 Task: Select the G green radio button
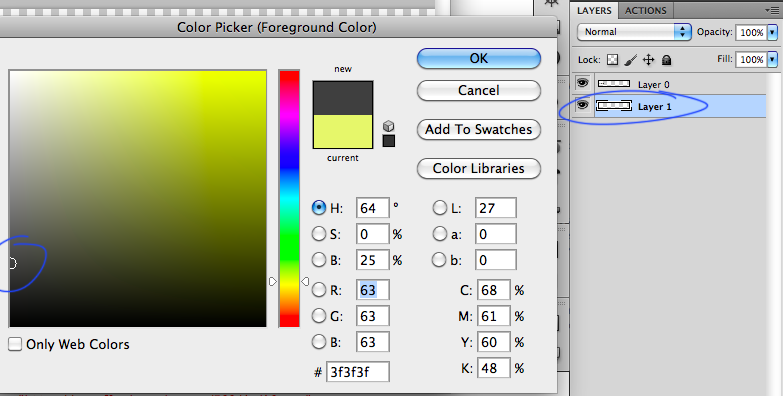pyautogui.click(x=319, y=316)
